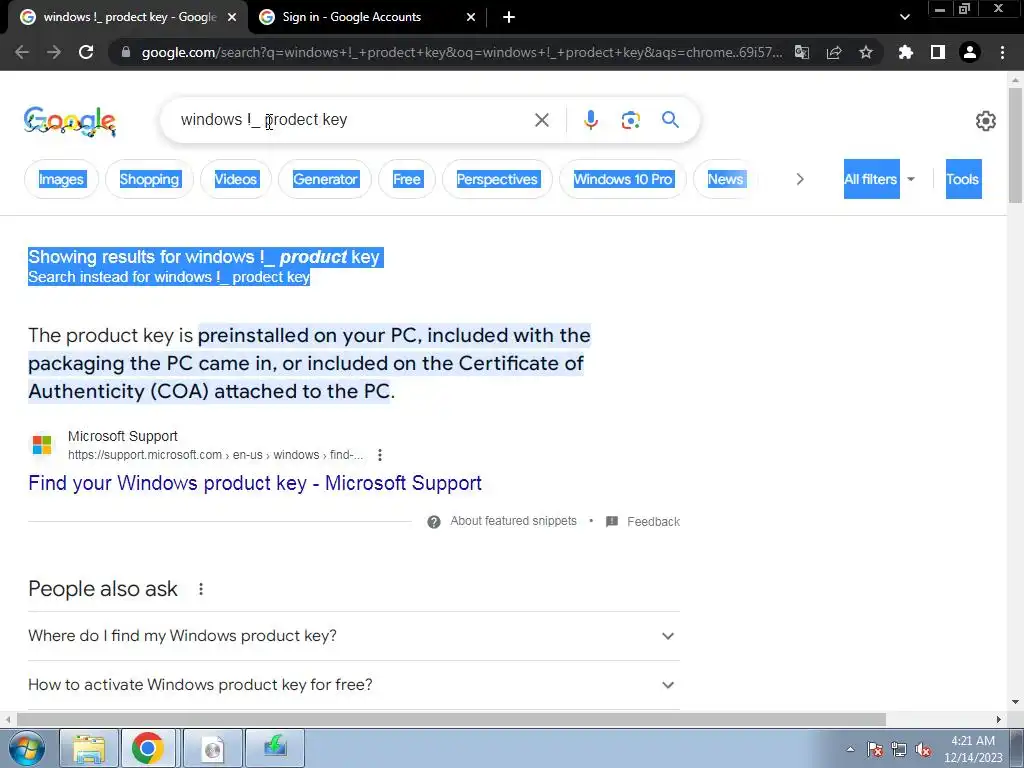Click the share page icon
Screen dimensions: 1024x768
tap(834, 52)
